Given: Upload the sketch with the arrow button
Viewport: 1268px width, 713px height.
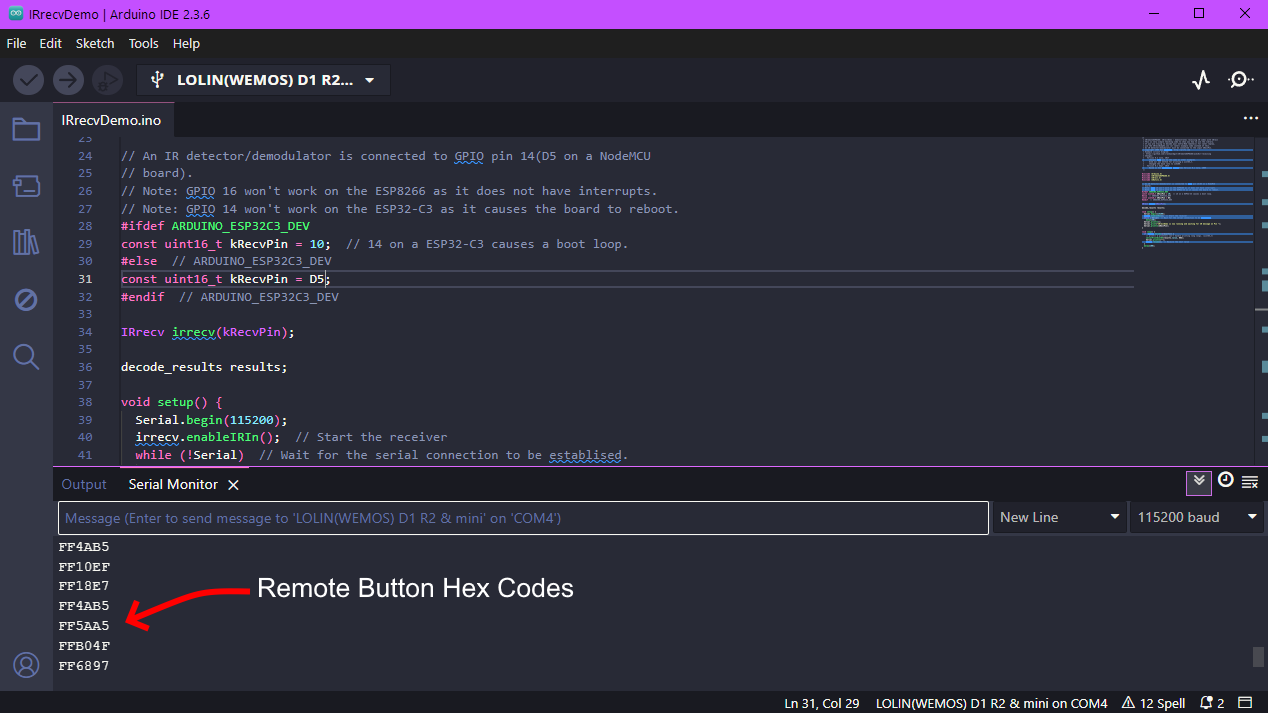Looking at the screenshot, I should [x=68, y=80].
